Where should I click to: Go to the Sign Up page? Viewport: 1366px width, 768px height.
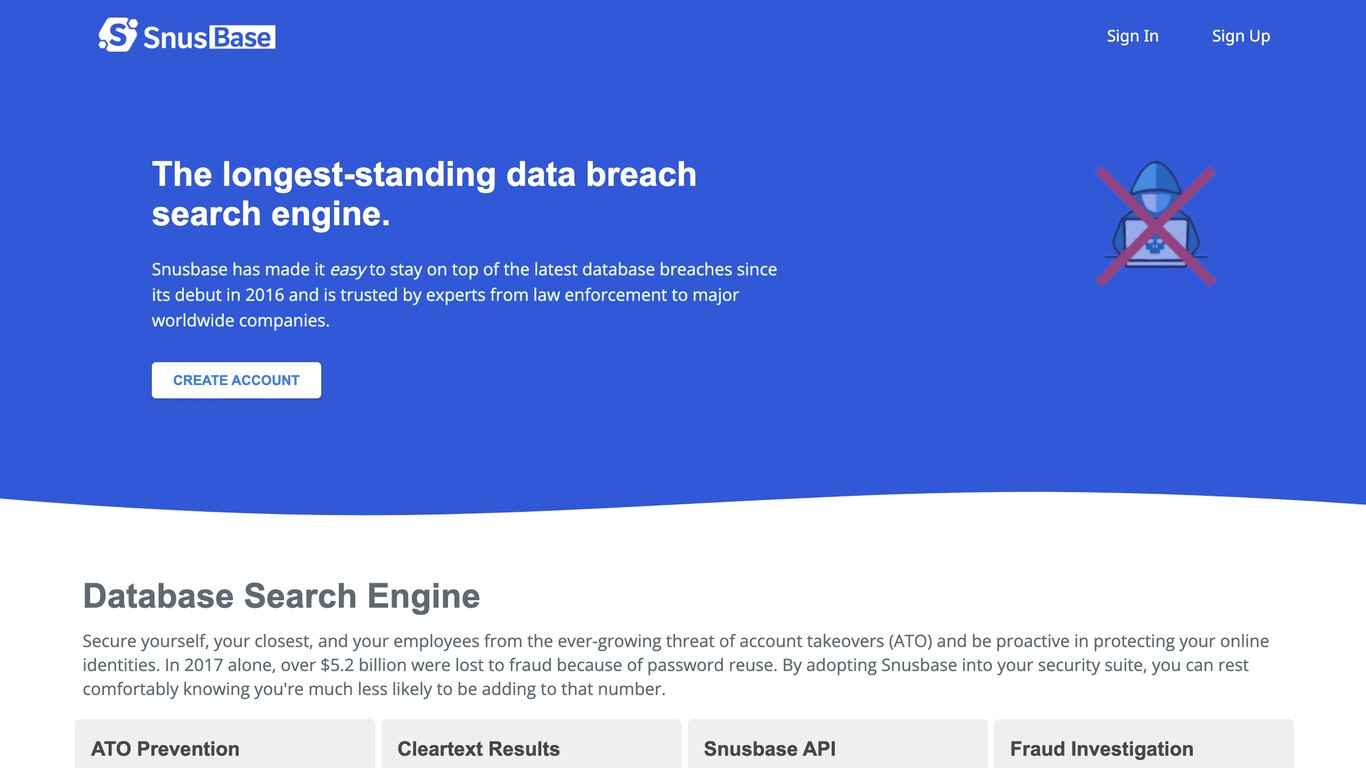pos(1240,36)
